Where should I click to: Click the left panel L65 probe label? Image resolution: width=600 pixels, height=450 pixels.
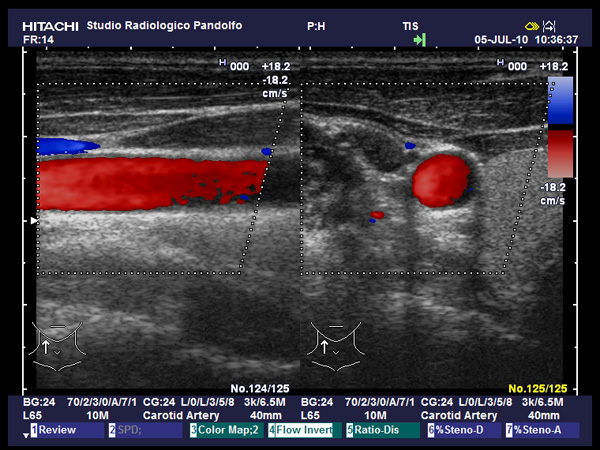pyautogui.click(x=33, y=416)
